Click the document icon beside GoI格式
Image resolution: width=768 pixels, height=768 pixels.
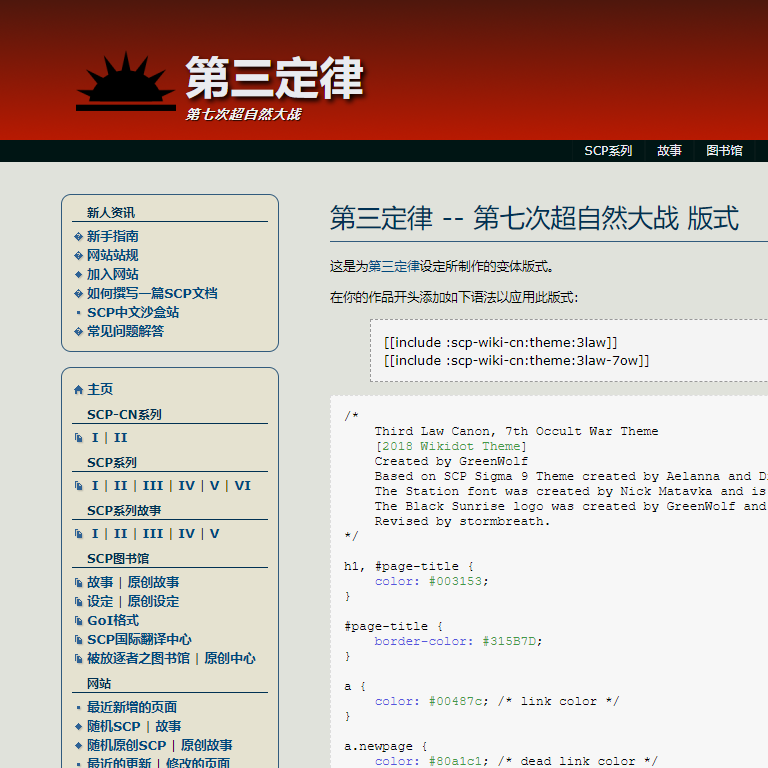point(79,621)
